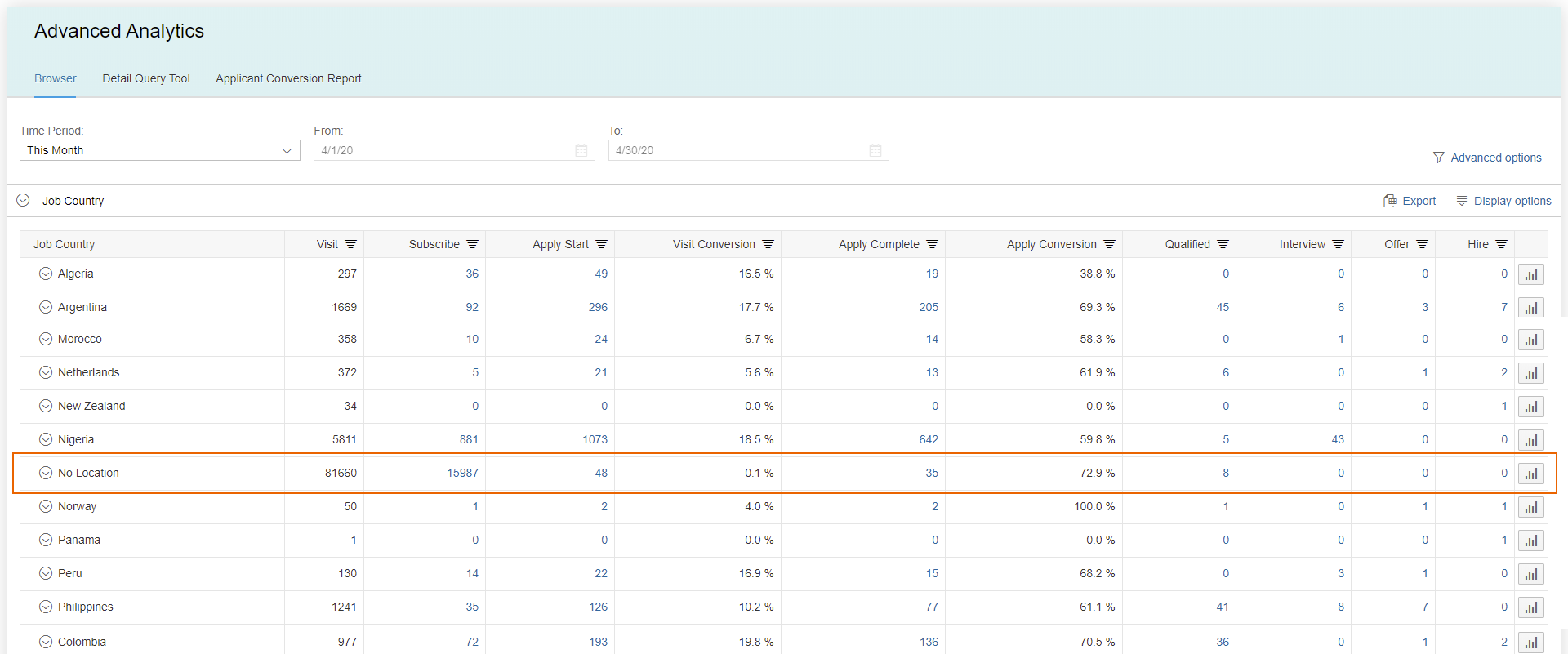Click the From date field 4/1/20

point(454,150)
